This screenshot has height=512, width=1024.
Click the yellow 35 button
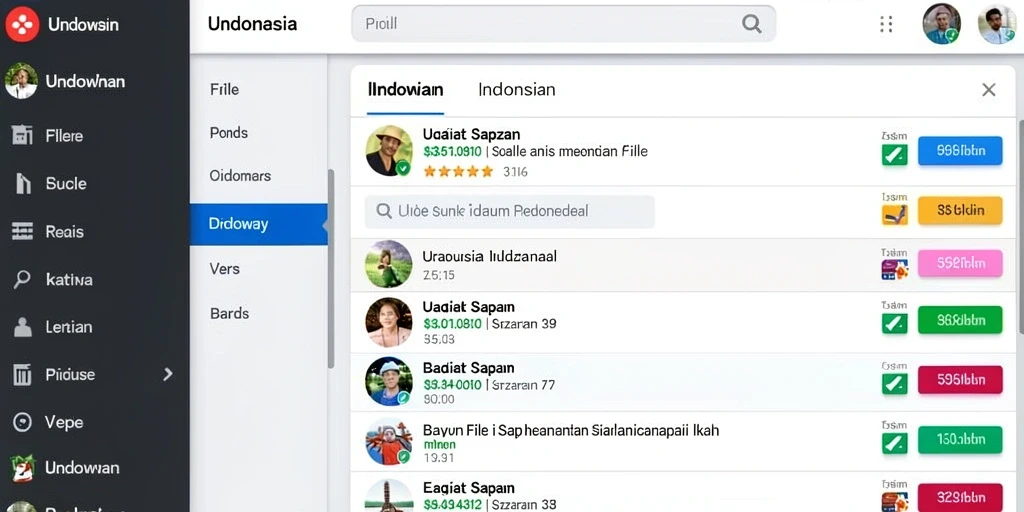click(x=960, y=210)
